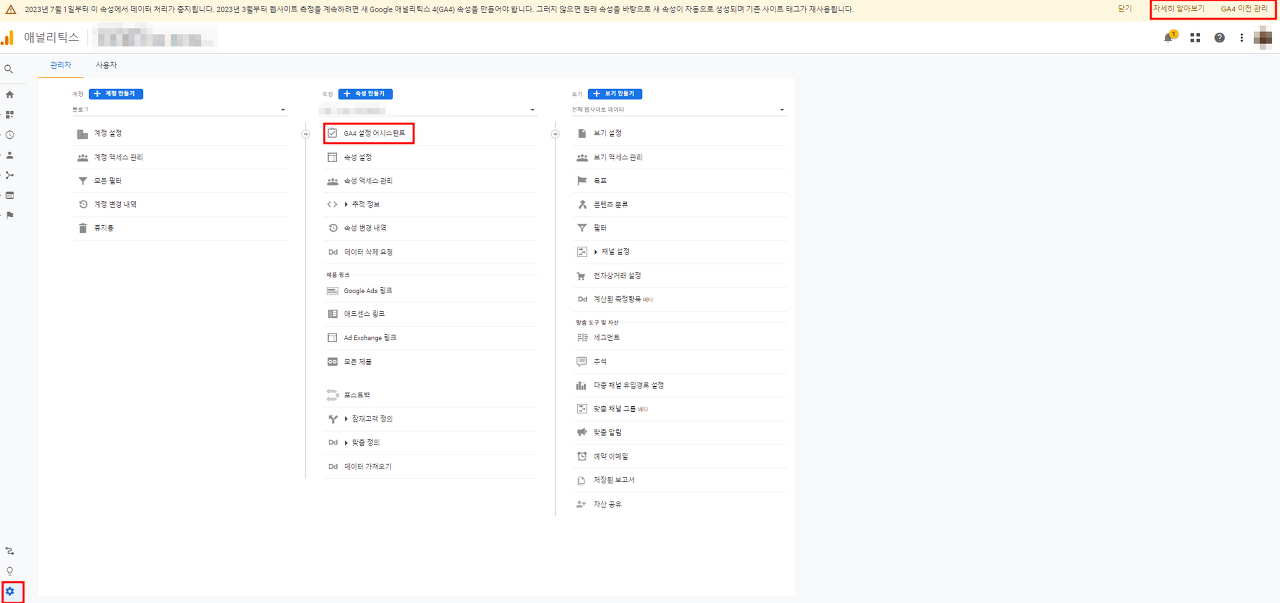Viewport: 1280px width, 603px height.
Task: Open 포스트백
Action: point(357,395)
